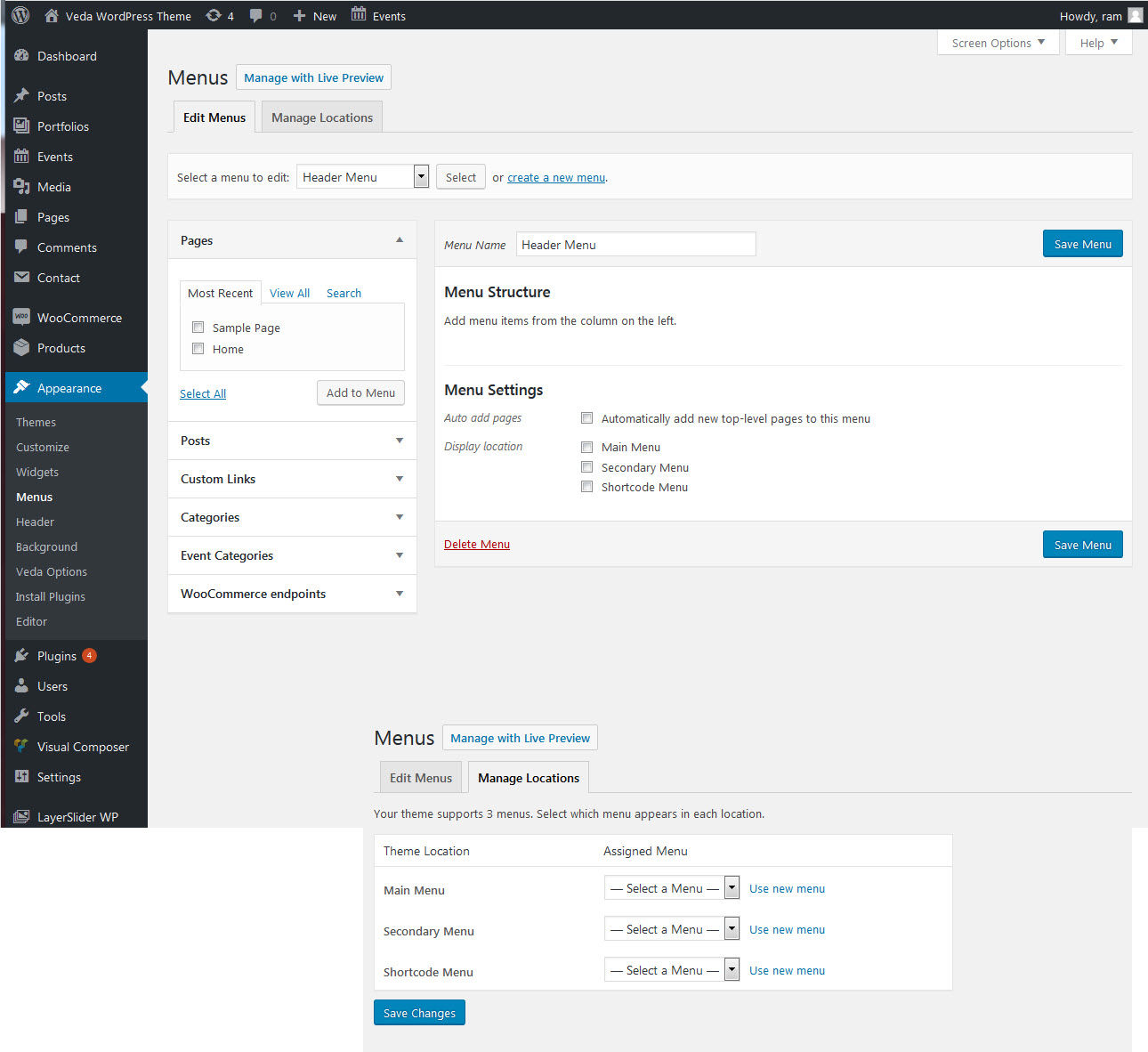This screenshot has width=1148, height=1052.
Task: Expand the Posts panel
Action: tap(400, 441)
